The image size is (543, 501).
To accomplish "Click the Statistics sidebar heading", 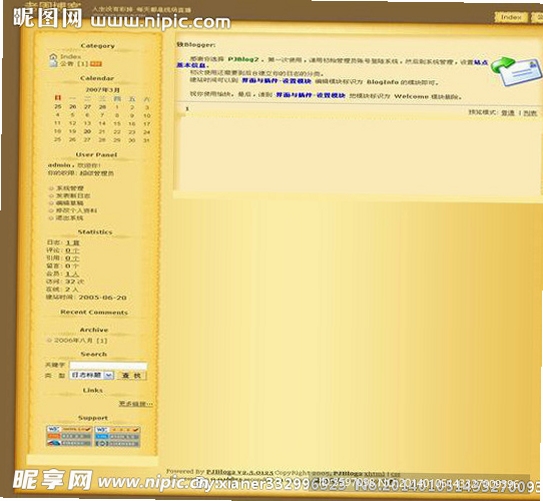I will (x=95, y=232).
